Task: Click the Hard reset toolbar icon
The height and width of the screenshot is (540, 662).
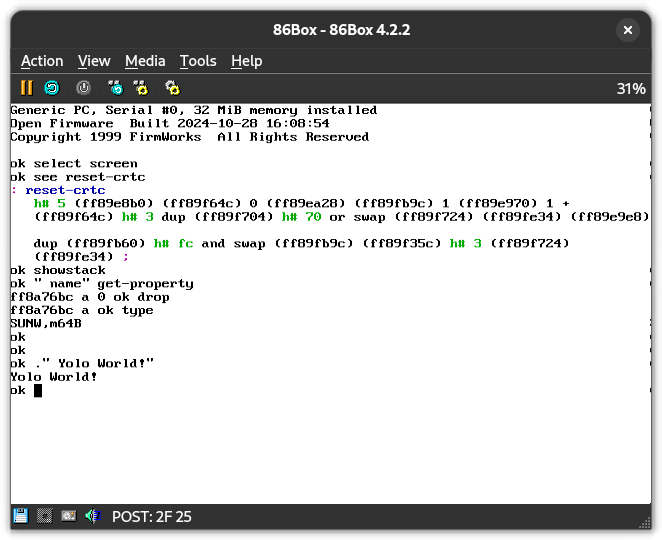Action: [x=52, y=88]
